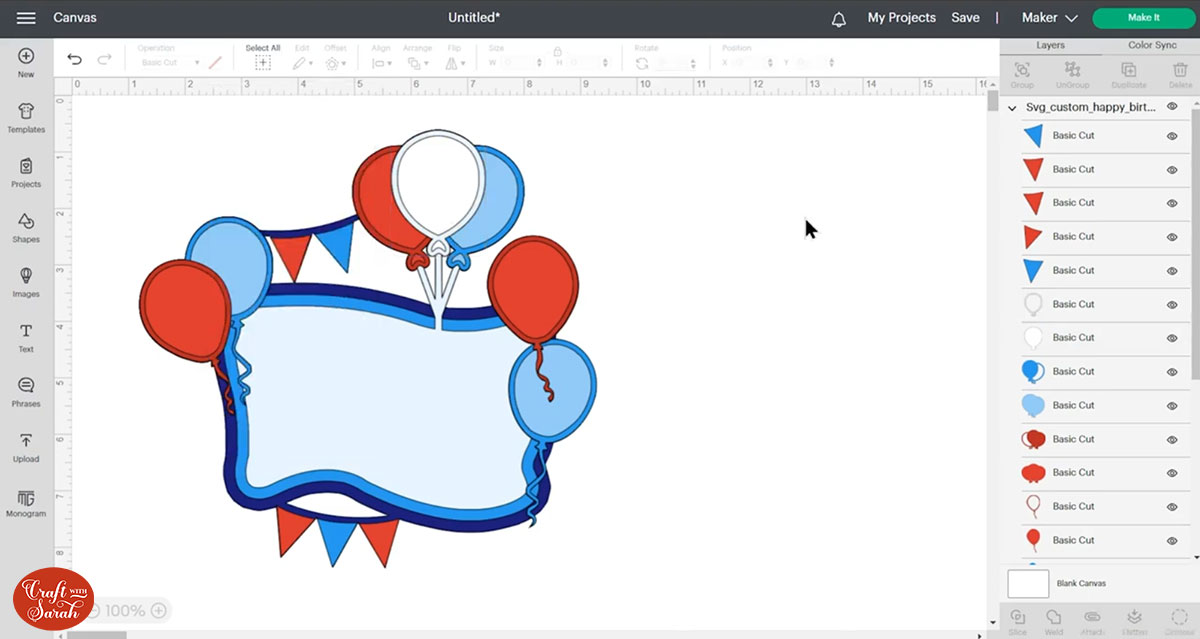Open the hamburger main menu
The image size is (1200, 639).
26,18
